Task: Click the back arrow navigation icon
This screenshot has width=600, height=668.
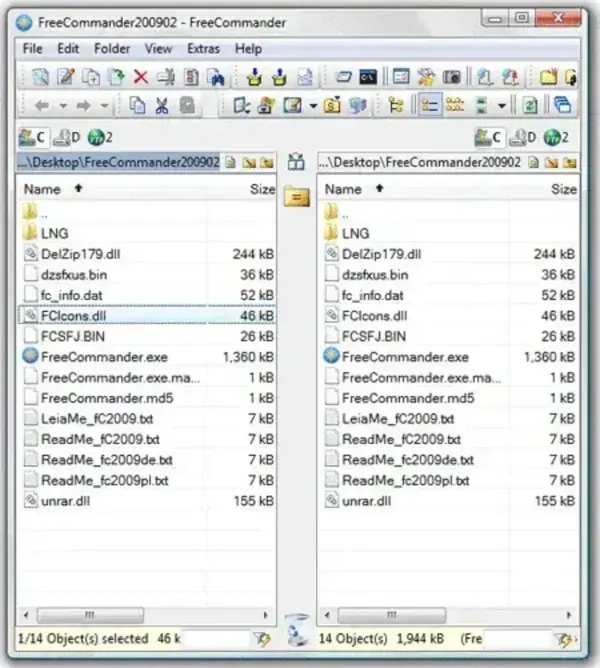Action: click(42, 105)
